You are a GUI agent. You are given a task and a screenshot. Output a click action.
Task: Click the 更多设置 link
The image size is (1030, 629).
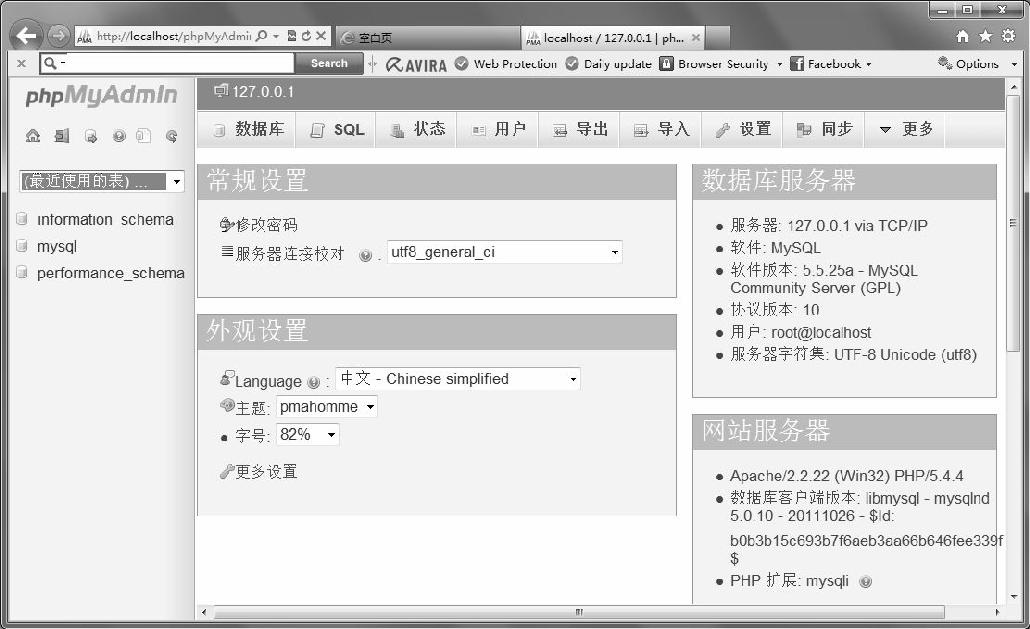click(x=267, y=471)
